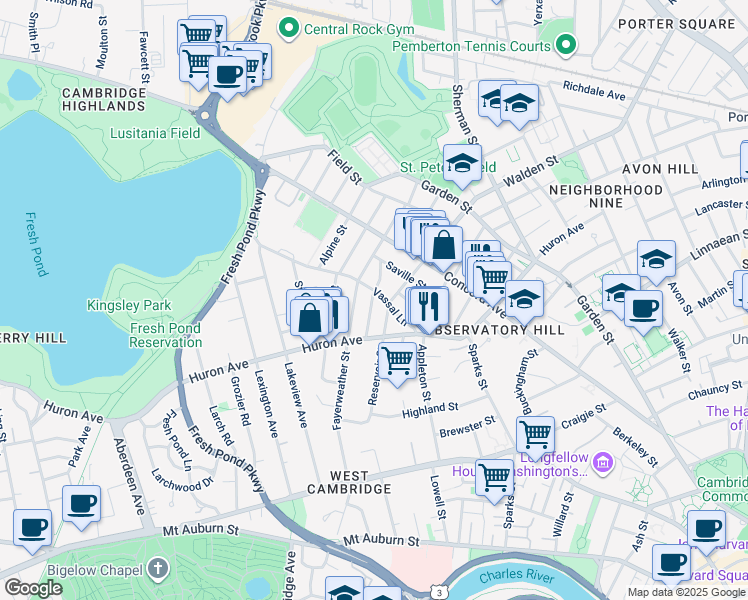Click the Linnaean St street label
Image resolution: width=748 pixels, height=600 pixels.
(719, 245)
